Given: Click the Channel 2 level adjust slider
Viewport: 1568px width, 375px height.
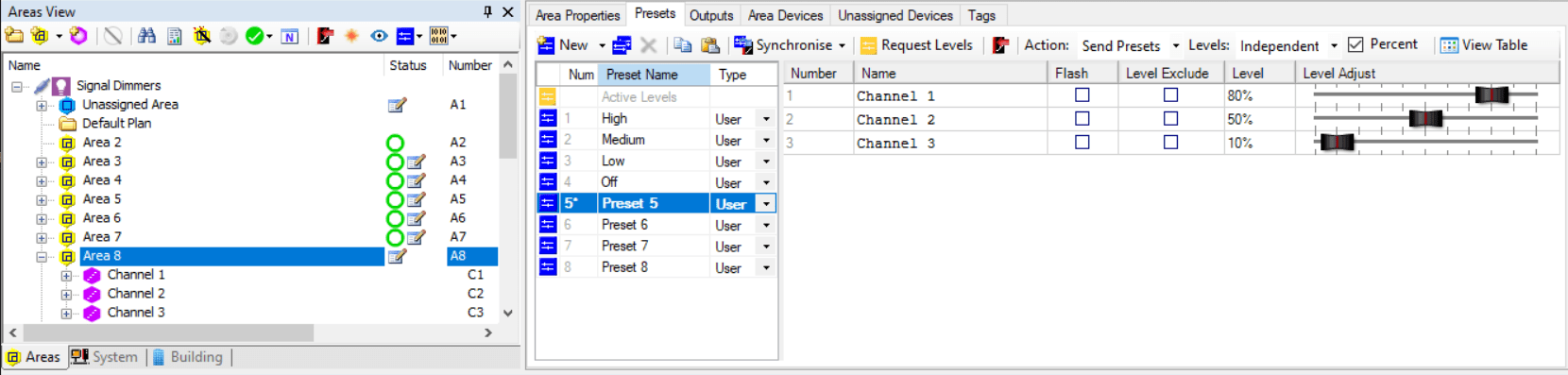Looking at the screenshot, I should [1425, 119].
